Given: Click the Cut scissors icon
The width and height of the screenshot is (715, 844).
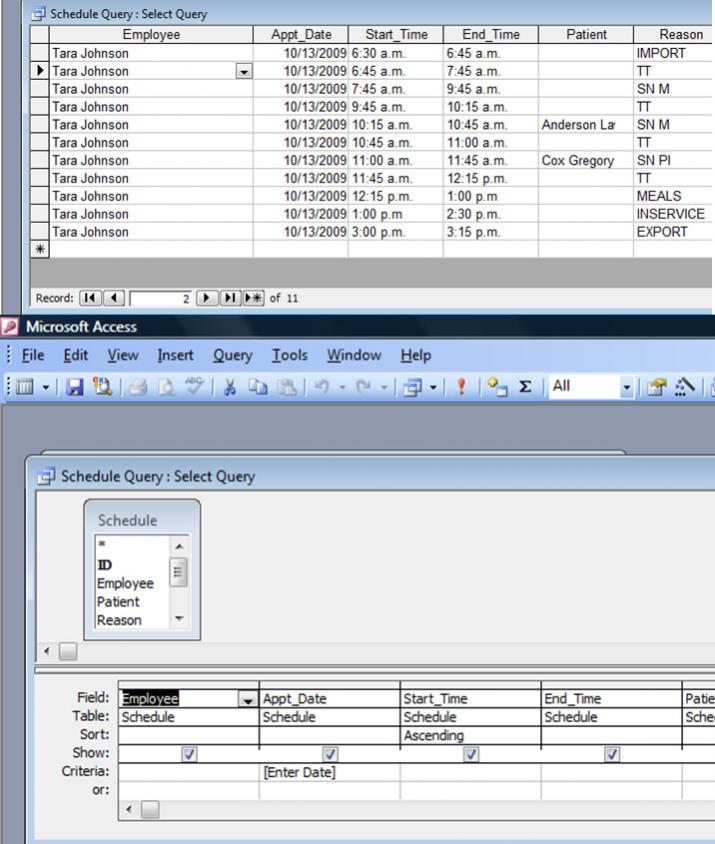Looking at the screenshot, I should click(x=230, y=387).
